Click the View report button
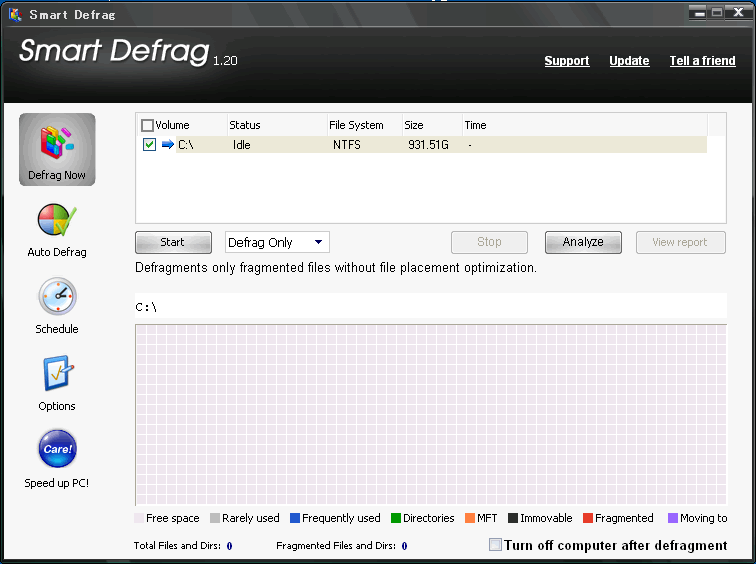Screen dimensions: 756x564 click(x=680, y=242)
